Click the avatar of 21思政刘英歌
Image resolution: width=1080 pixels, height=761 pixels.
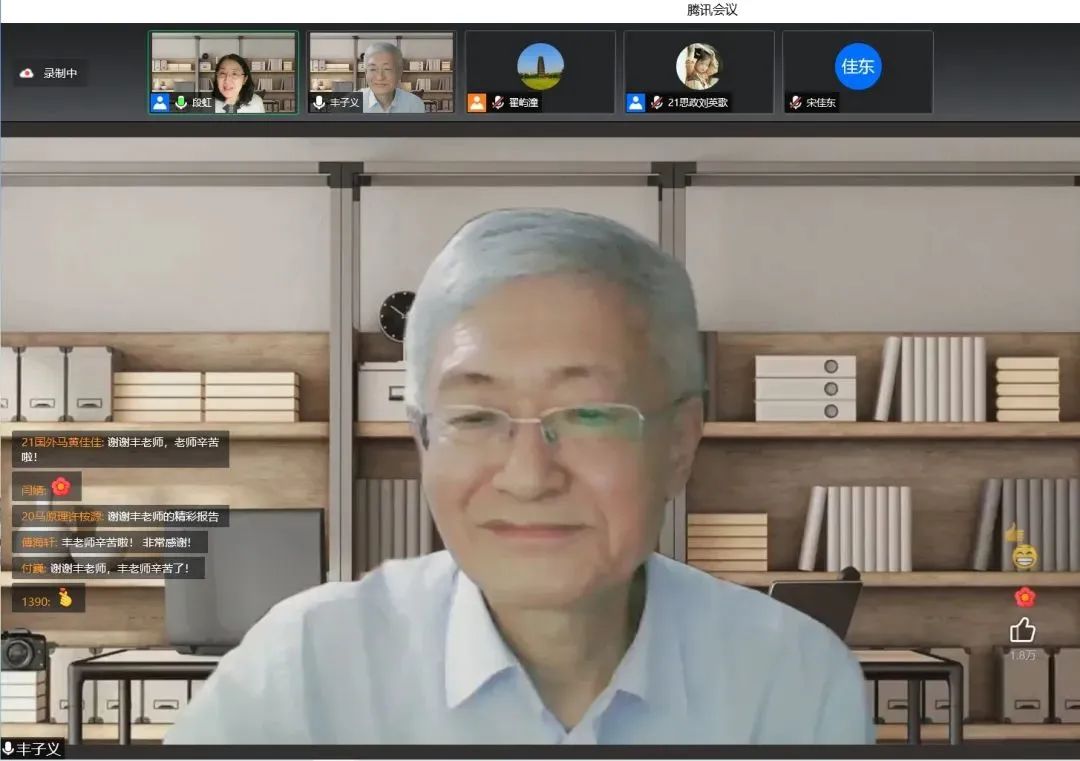coord(698,66)
